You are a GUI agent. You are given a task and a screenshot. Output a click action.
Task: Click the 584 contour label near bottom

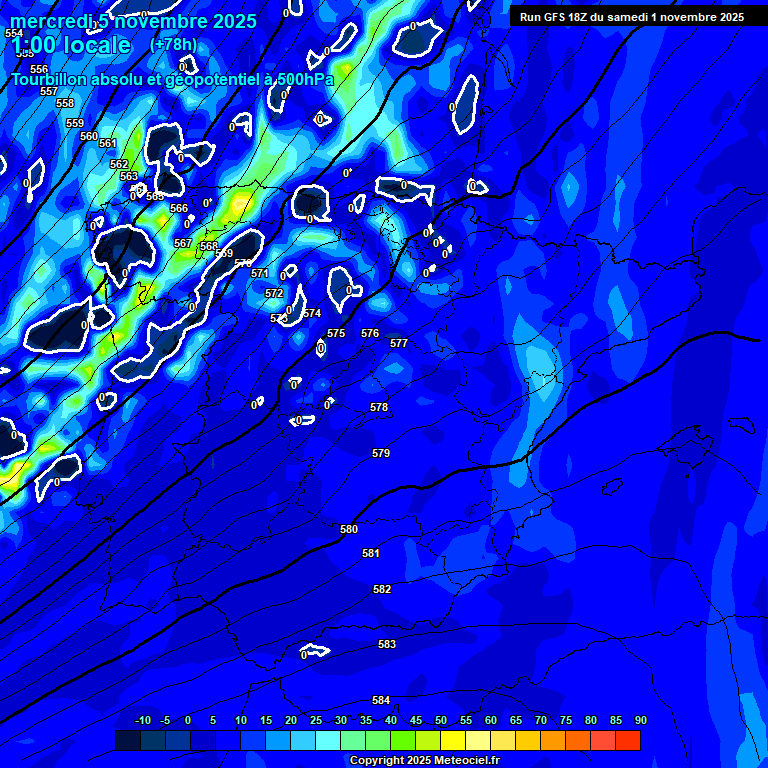point(381,700)
